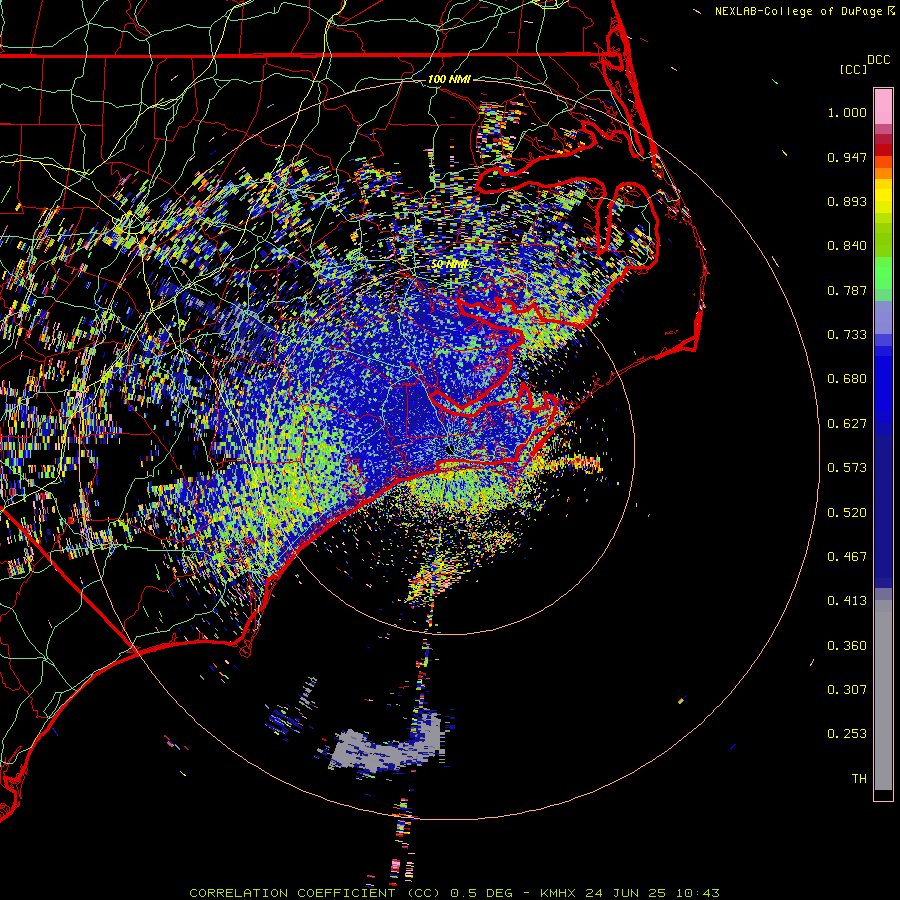Click the 0.360 scale value
The width and height of the screenshot is (900, 900).
pos(847,646)
